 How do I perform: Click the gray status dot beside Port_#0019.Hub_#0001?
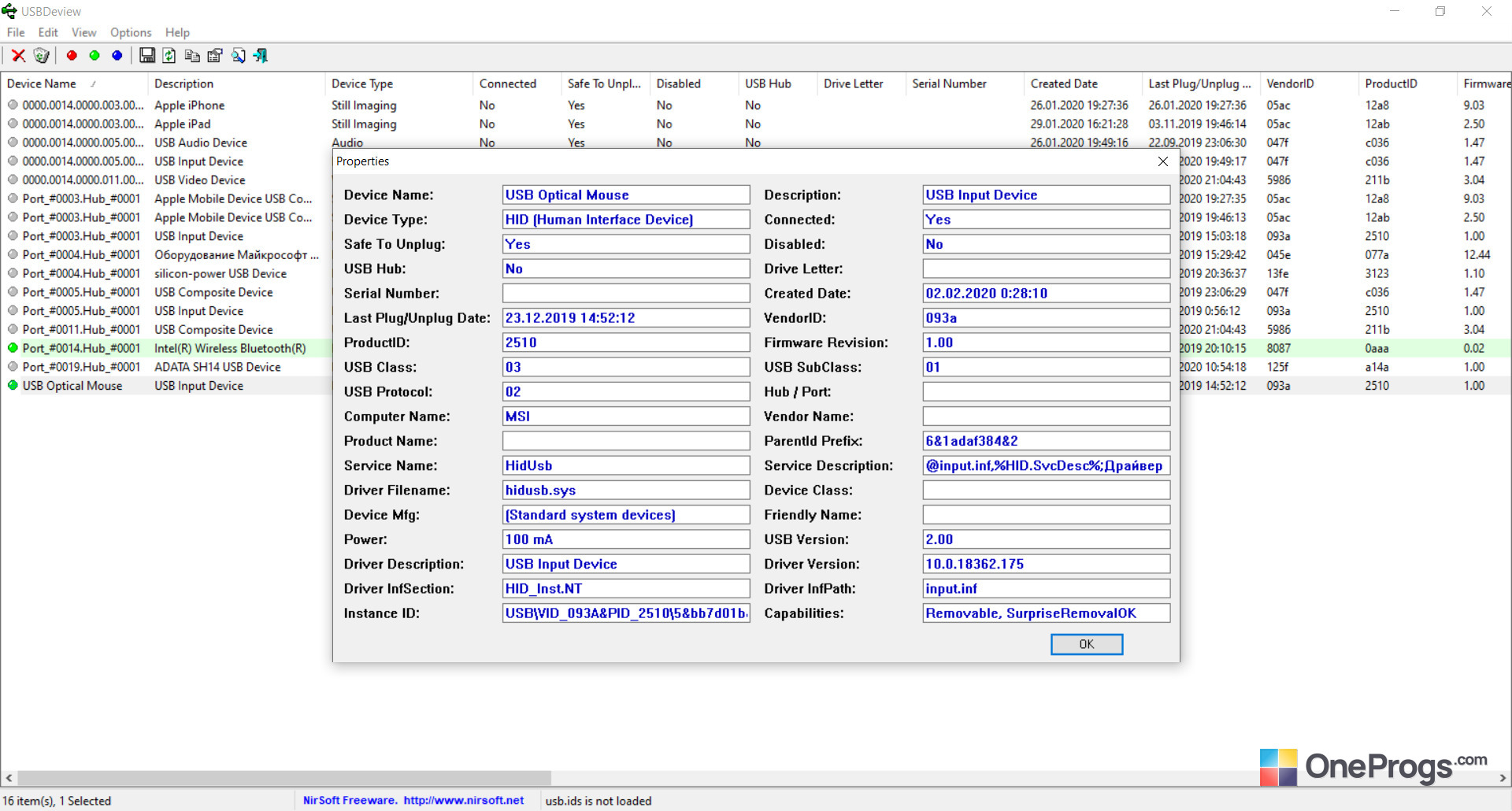point(13,367)
